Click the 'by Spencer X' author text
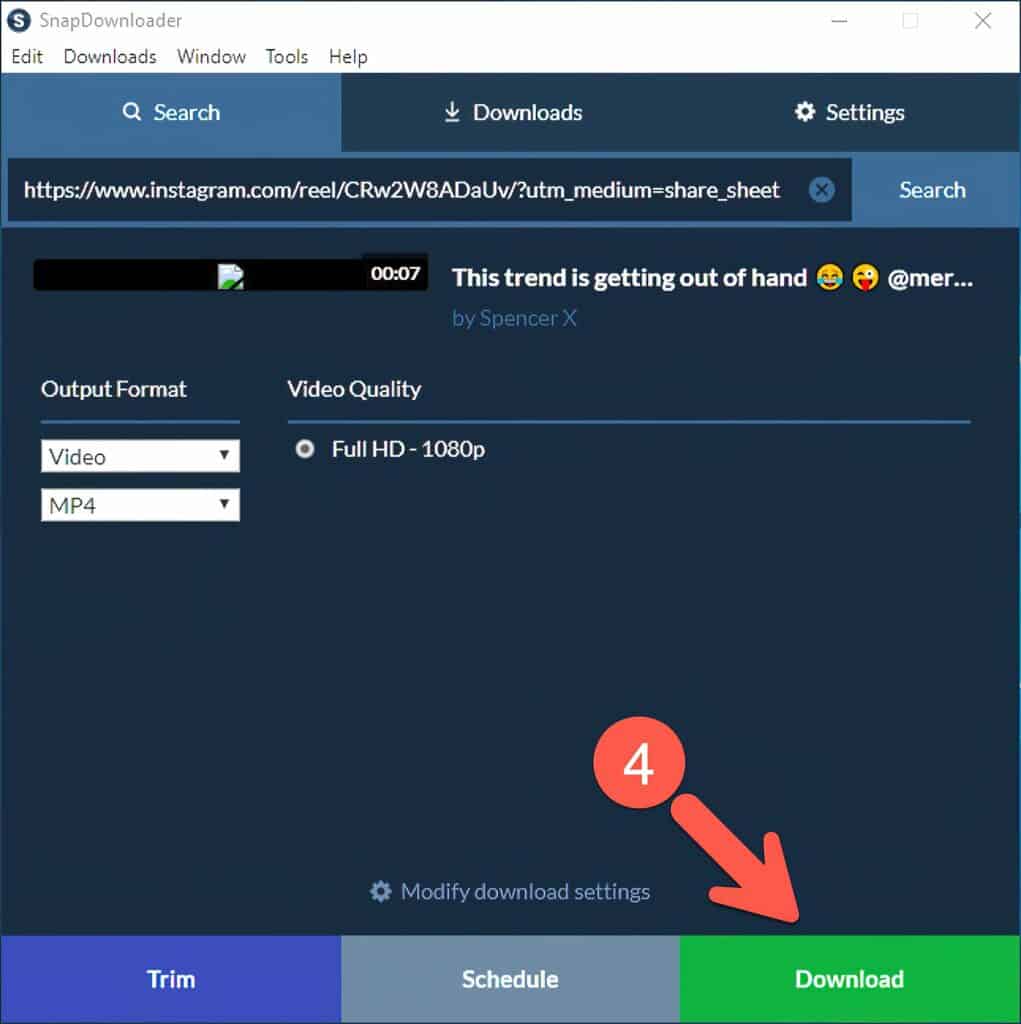The image size is (1021, 1024). (514, 318)
